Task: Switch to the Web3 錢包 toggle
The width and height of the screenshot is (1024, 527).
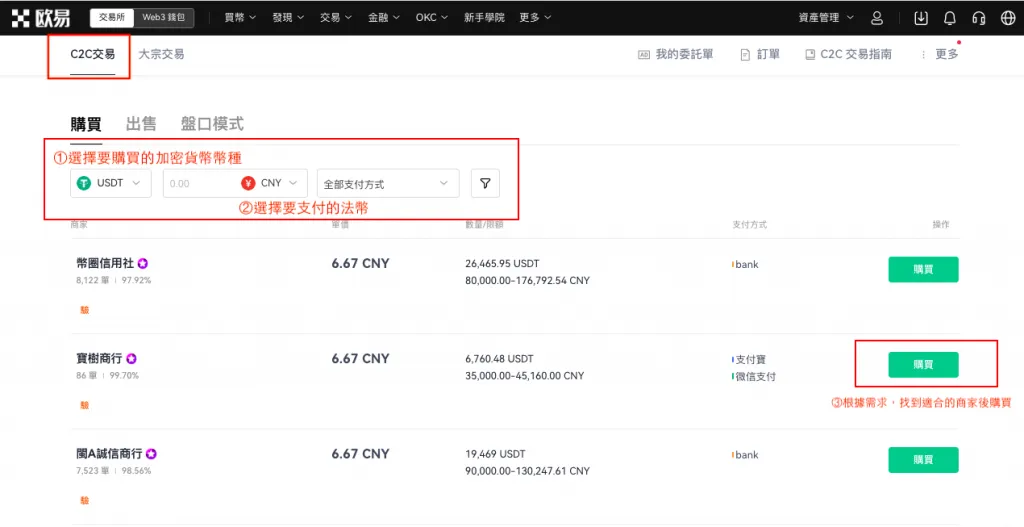Action: (x=165, y=18)
